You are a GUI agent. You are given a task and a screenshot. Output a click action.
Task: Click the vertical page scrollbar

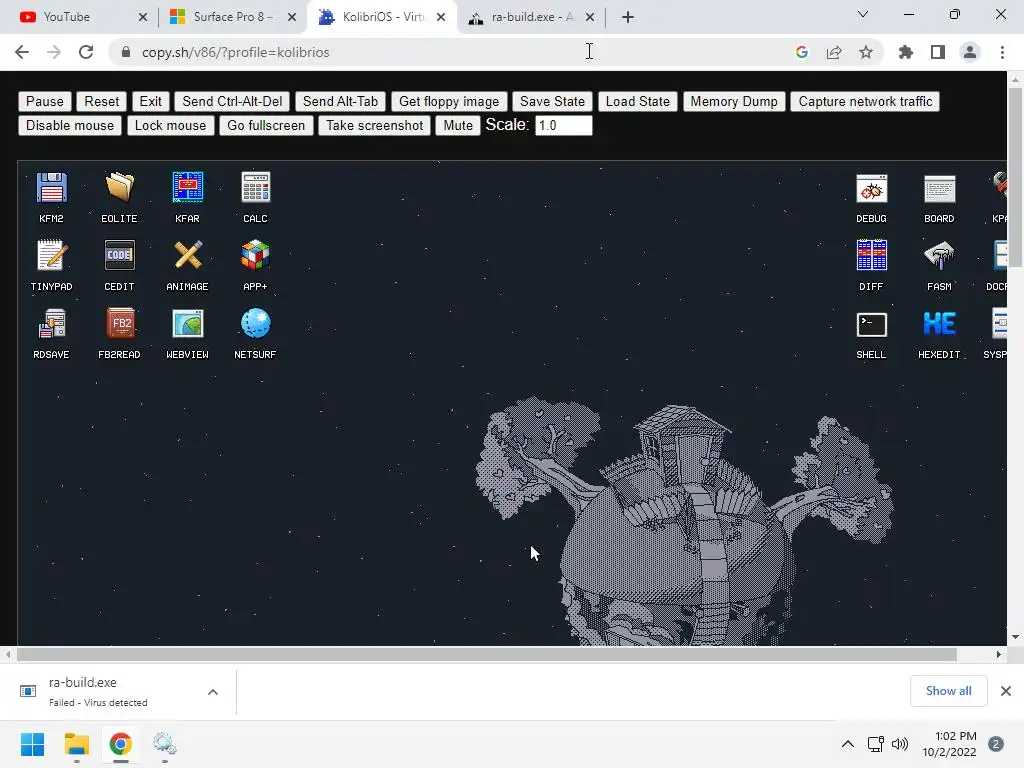(x=1015, y=176)
